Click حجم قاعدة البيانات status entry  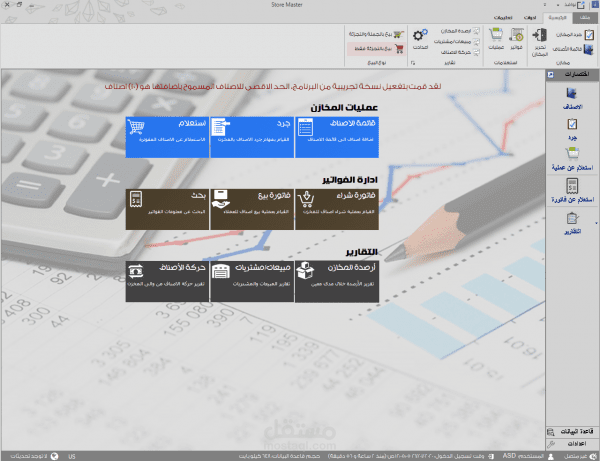pyautogui.click(x=279, y=456)
